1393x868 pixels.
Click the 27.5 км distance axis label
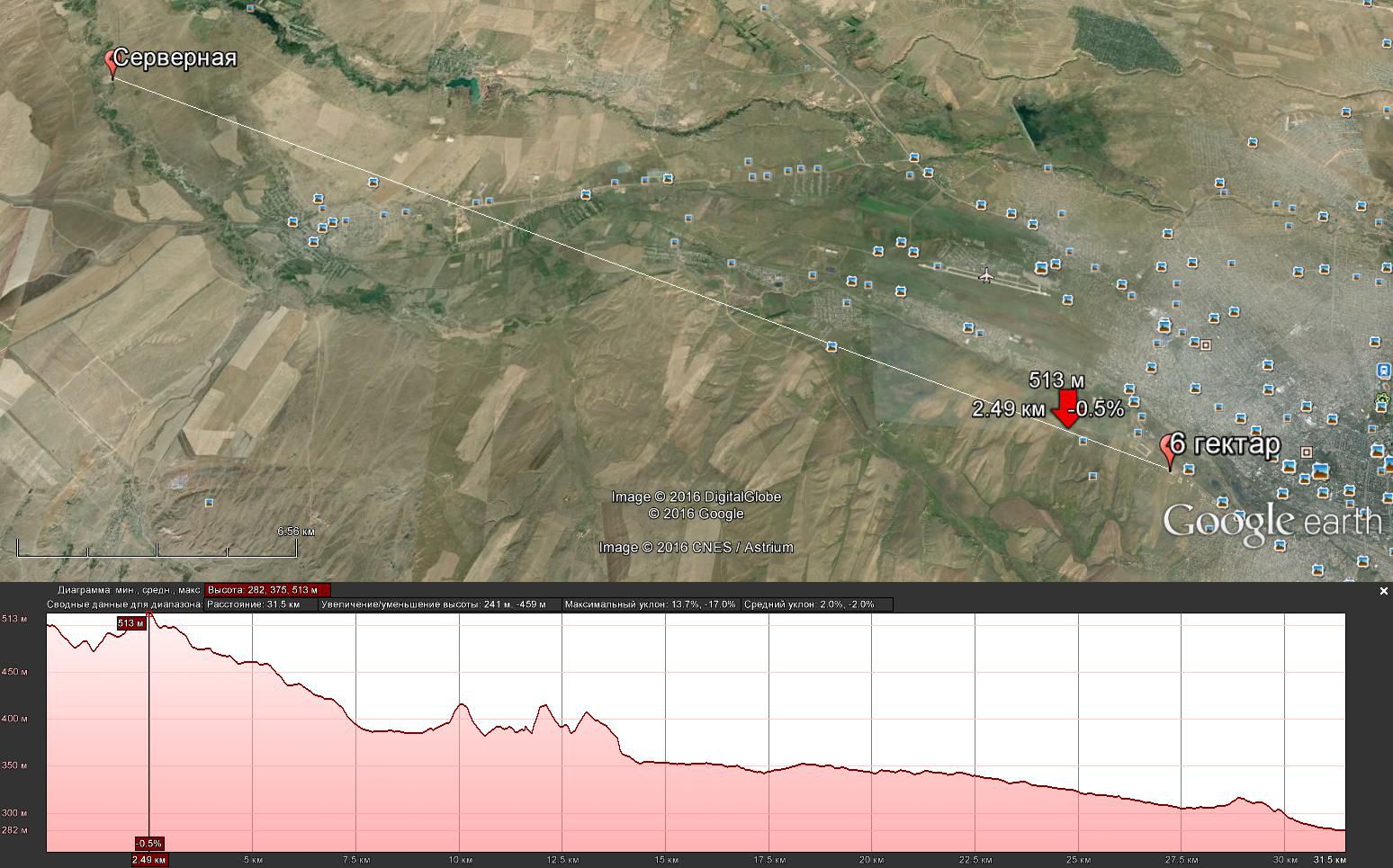[x=1182, y=860]
